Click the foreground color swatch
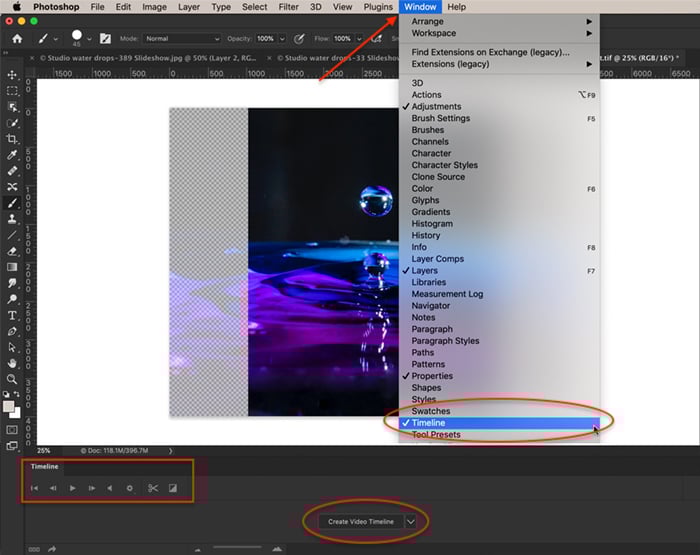The image size is (700, 555). click(8, 406)
